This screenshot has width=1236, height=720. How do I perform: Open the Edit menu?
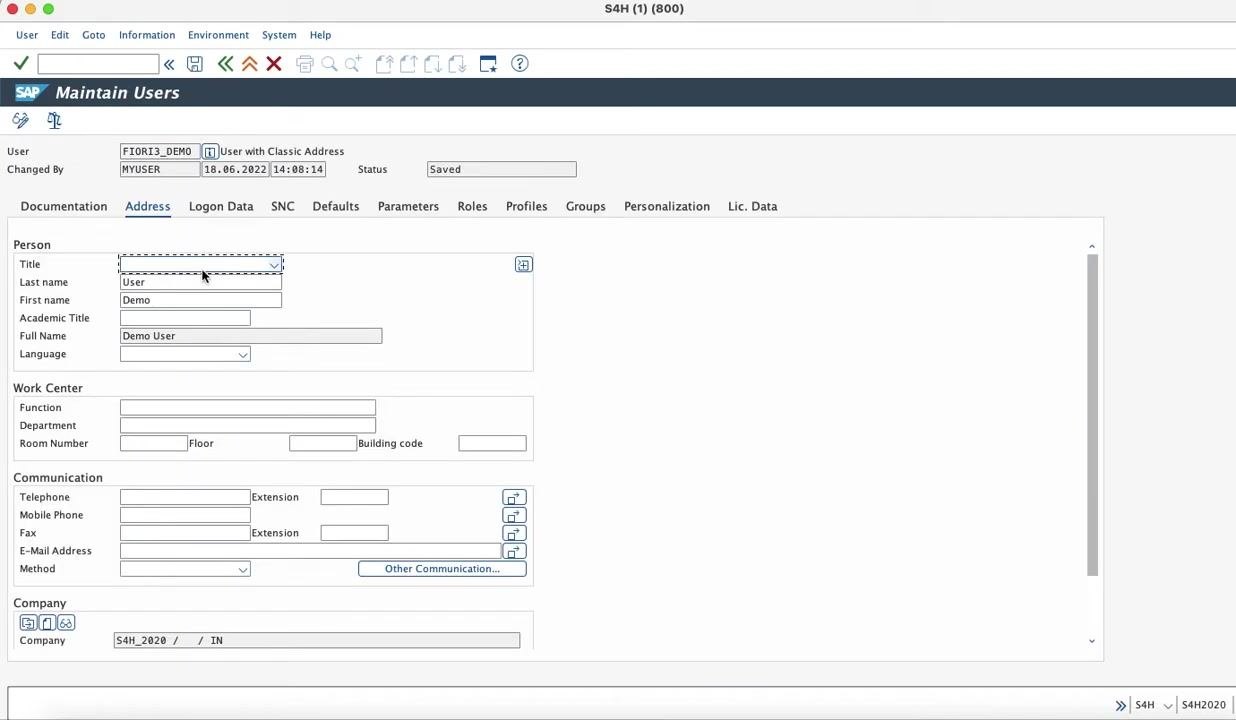tap(60, 35)
